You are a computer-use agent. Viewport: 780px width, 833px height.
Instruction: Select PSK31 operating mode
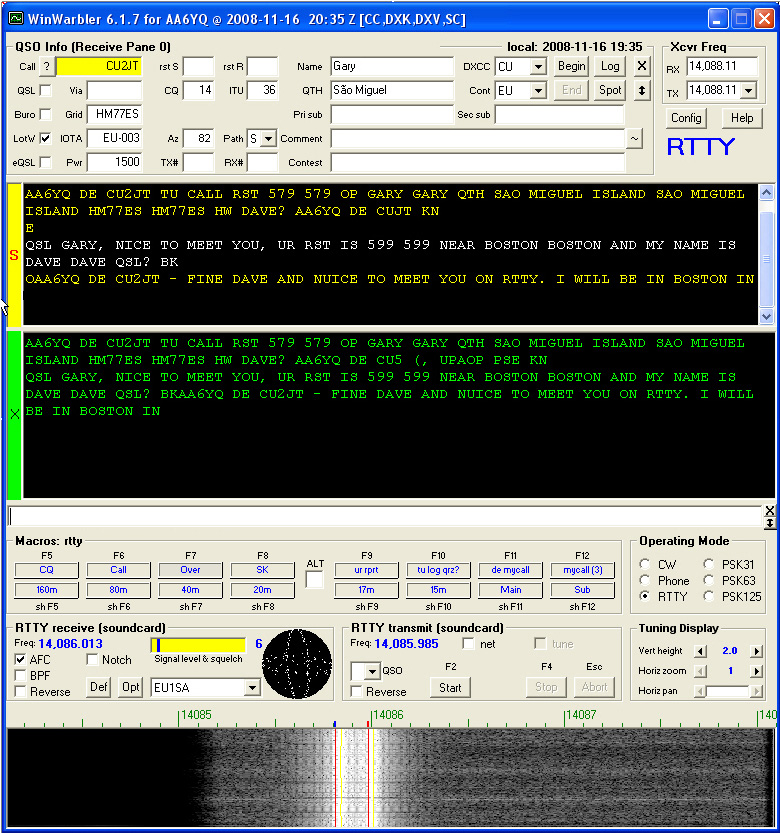point(709,564)
